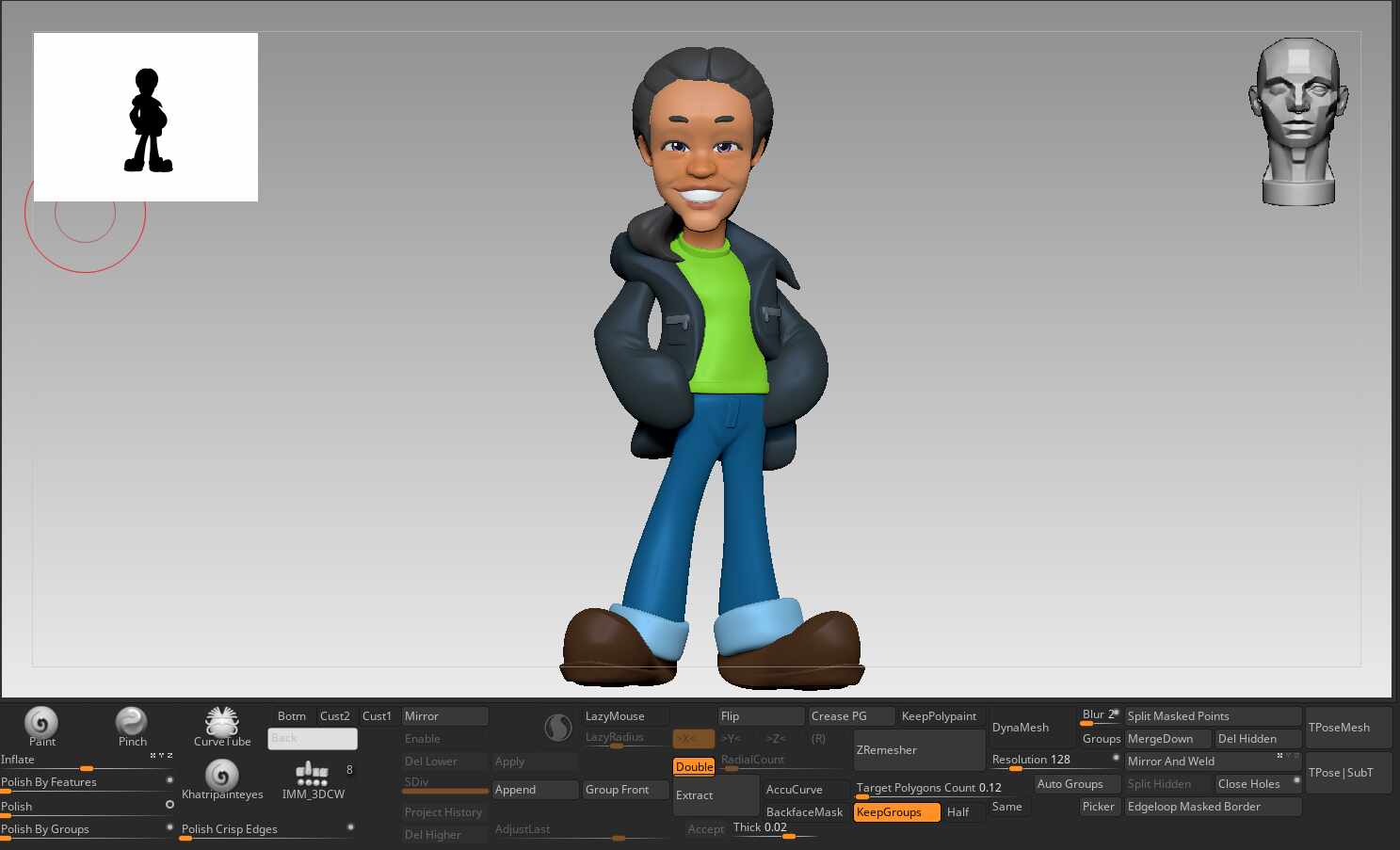This screenshot has width=1400, height=850.
Task: Click the Polish Crisp Edges slider
Action: (x=267, y=830)
